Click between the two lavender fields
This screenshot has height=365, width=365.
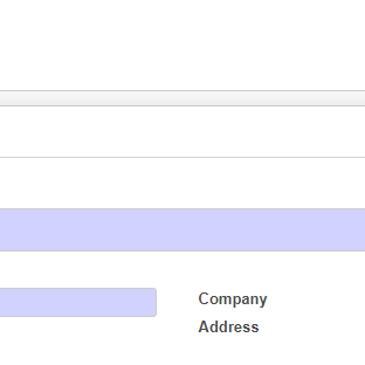pos(182,269)
